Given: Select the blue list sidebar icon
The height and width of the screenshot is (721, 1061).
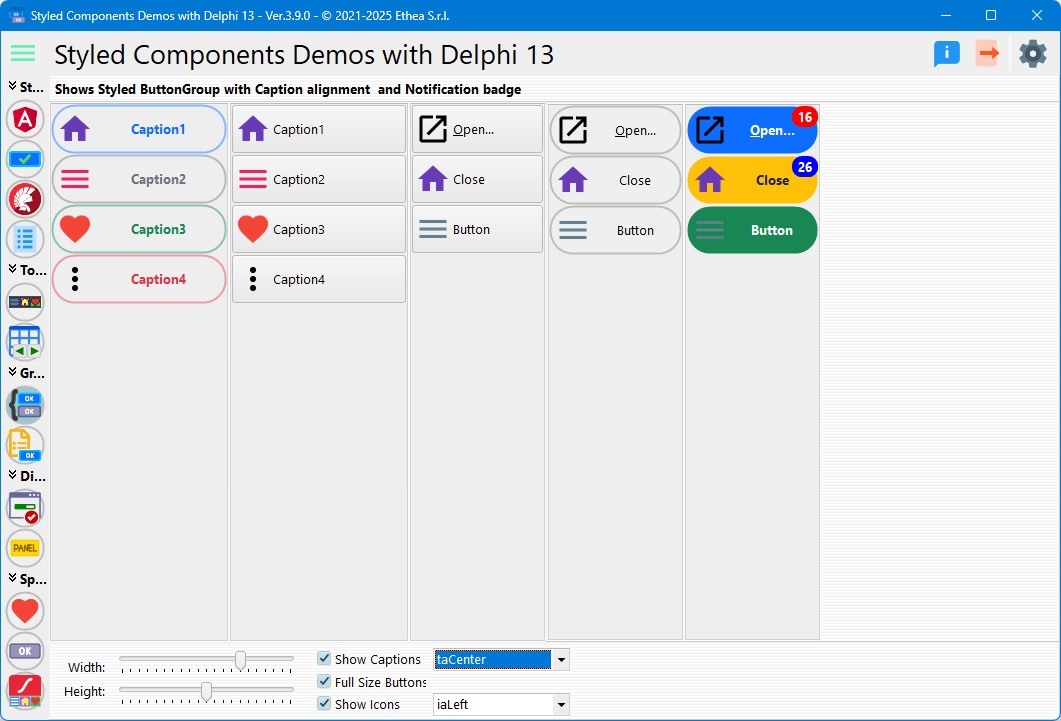Looking at the screenshot, I should 25,239.
